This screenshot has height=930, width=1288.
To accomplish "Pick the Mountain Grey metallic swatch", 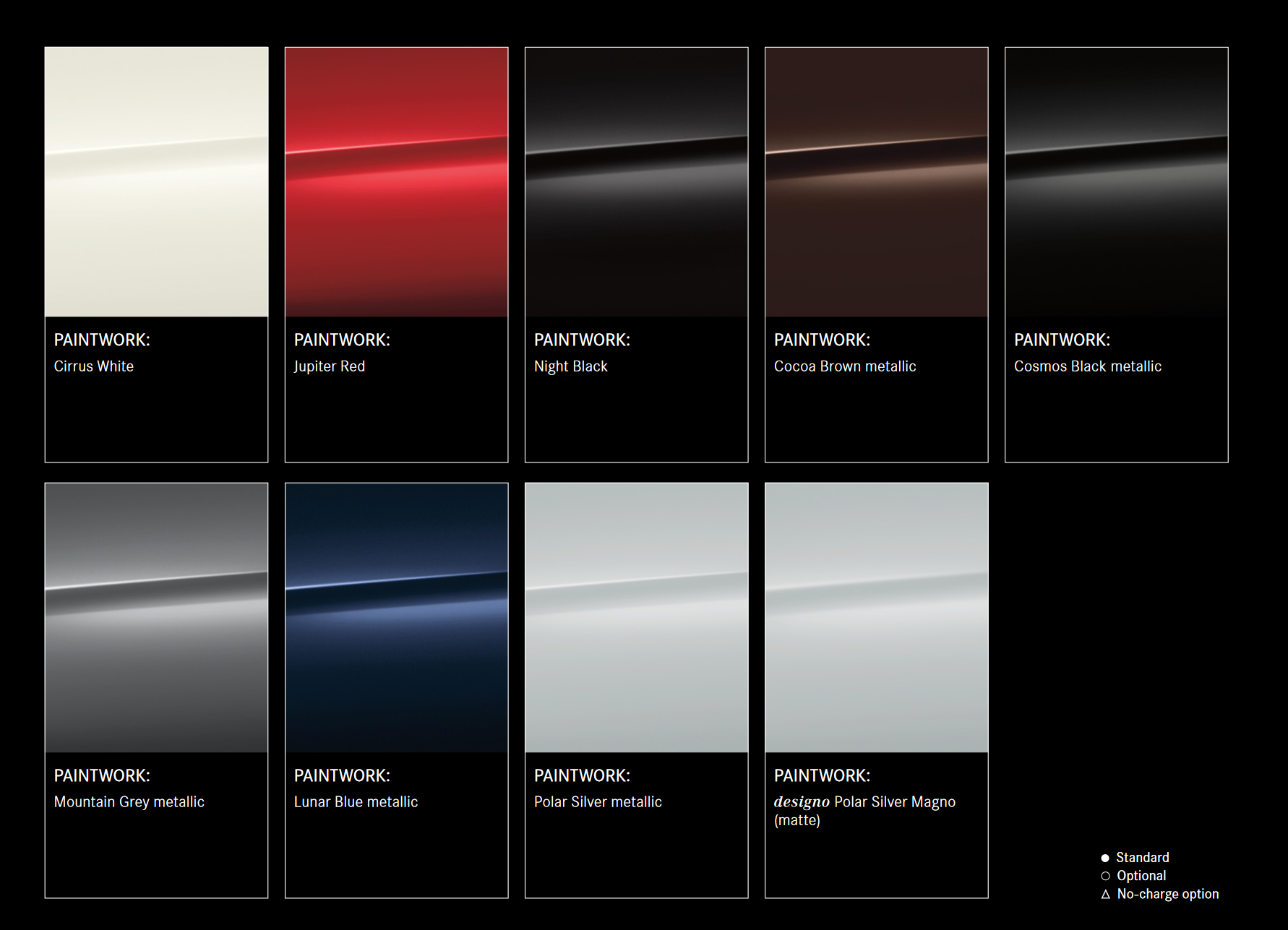I will [x=156, y=618].
